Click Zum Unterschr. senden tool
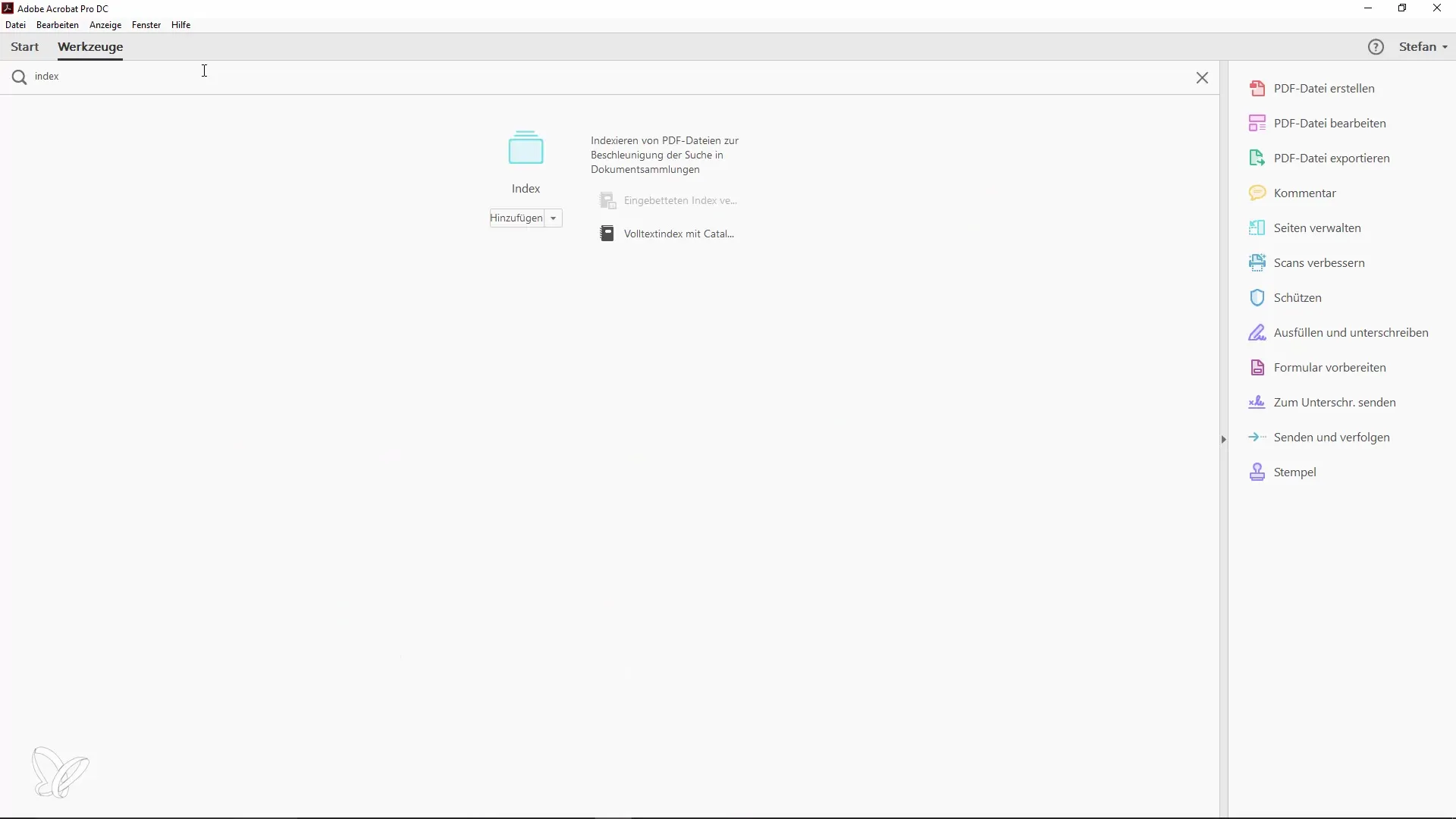Viewport: 1456px width, 819px height. coord(1335,402)
